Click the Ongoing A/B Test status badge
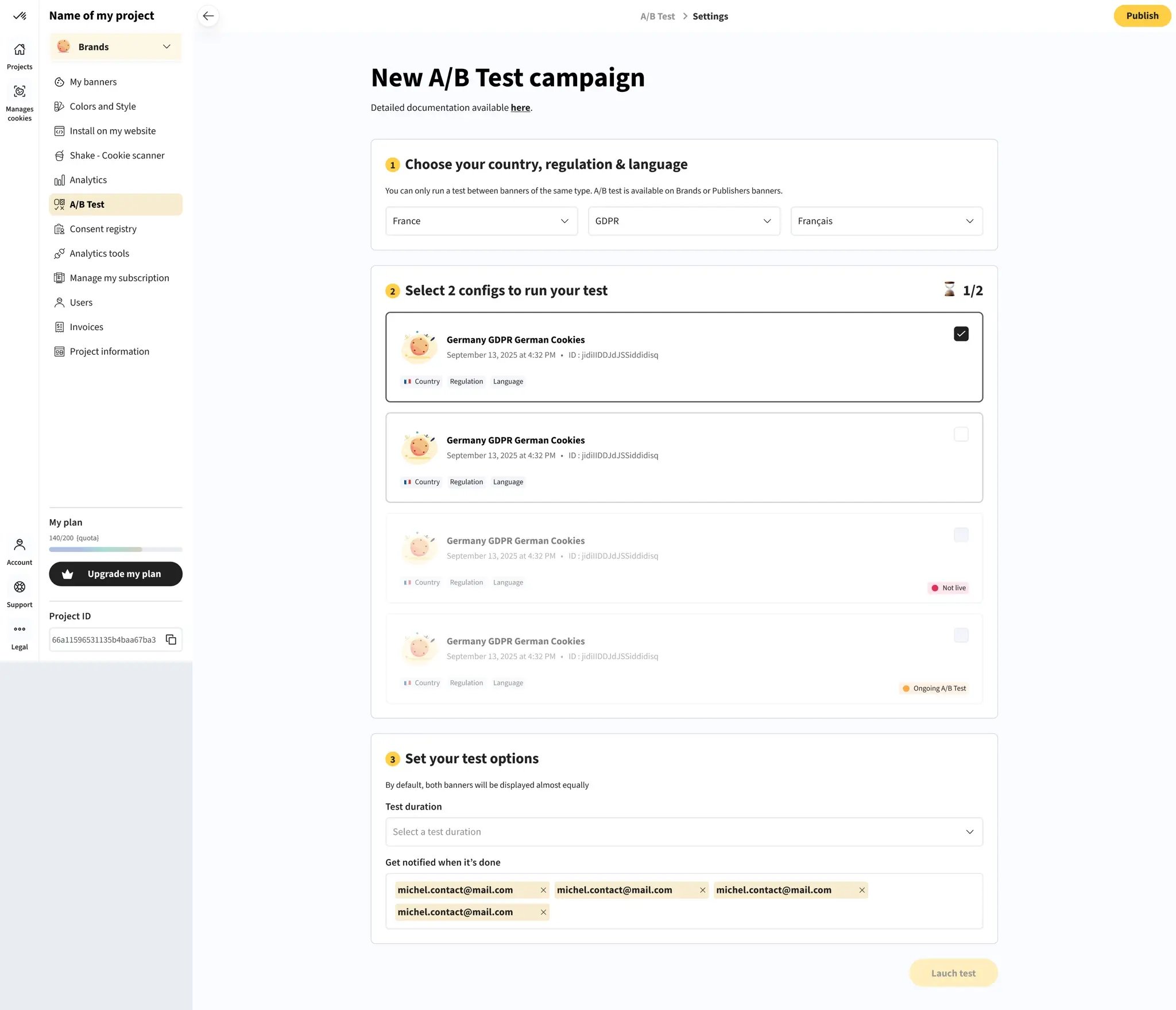The image size is (1176, 1010). [x=934, y=688]
